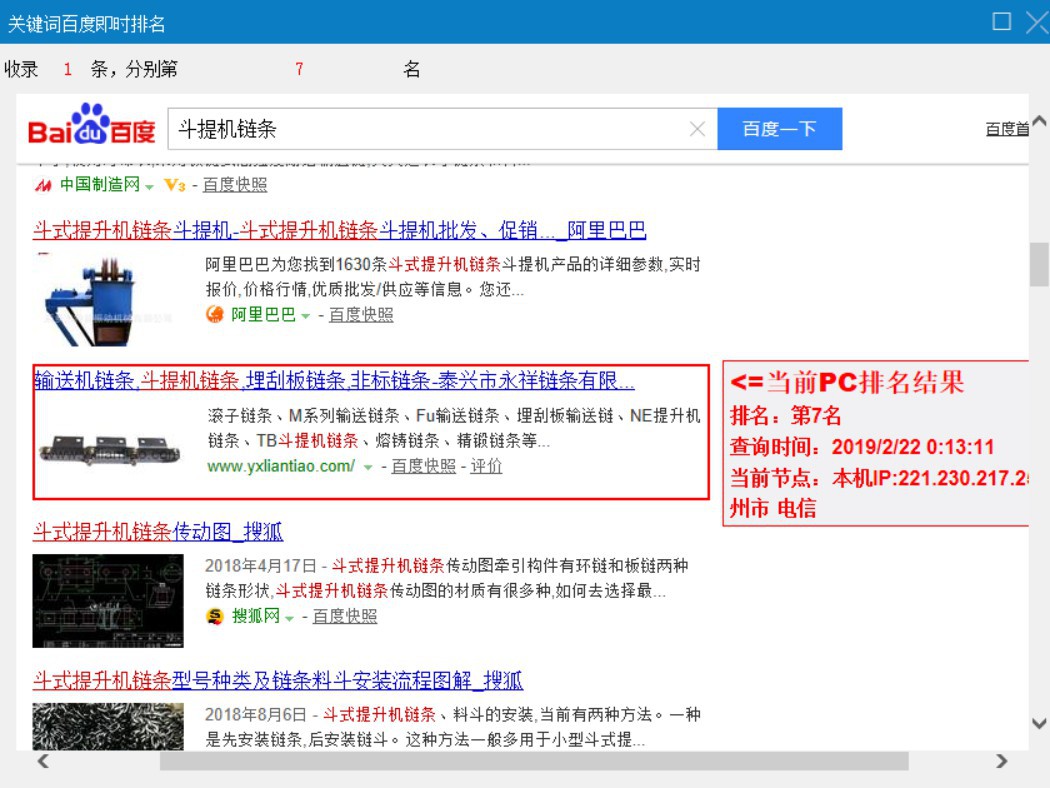Click the vertical scrollbar thumb
The height and width of the screenshot is (788, 1050).
[x=1039, y=264]
